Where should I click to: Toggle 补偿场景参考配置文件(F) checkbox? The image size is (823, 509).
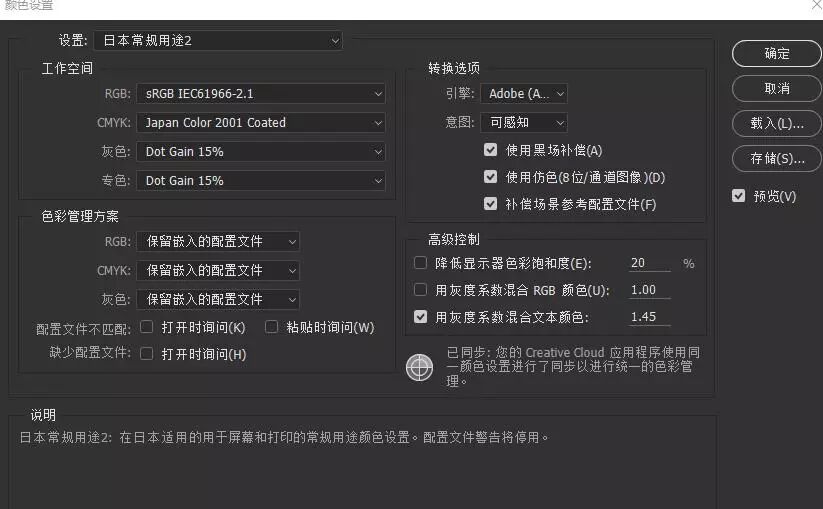[x=490, y=204]
